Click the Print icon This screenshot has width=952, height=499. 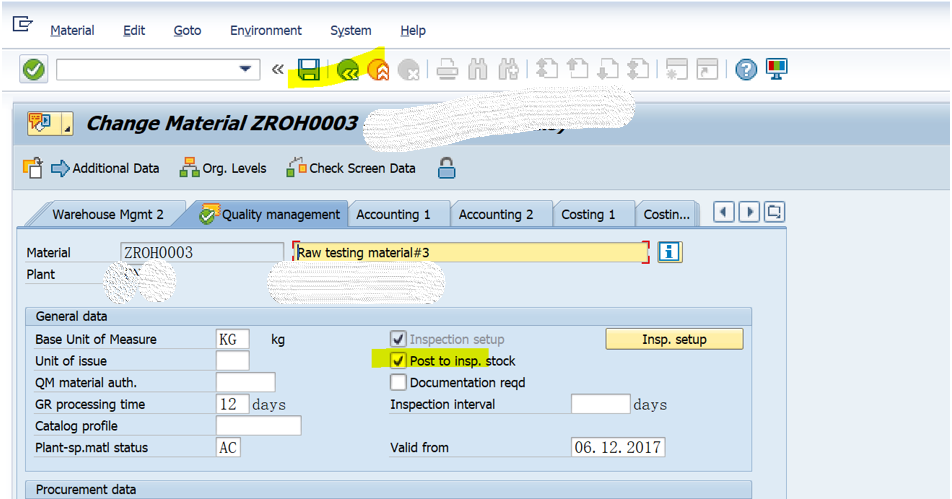click(x=447, y=70)
